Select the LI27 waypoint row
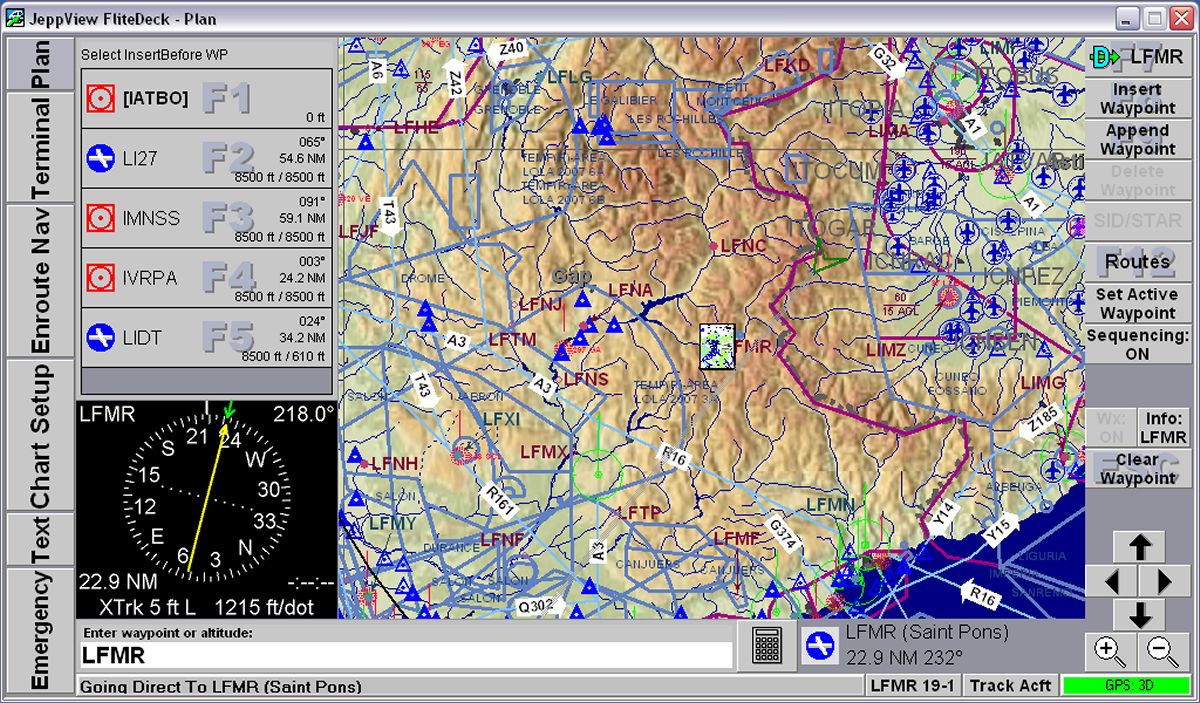This screenshot has width=1200, height=703. click(x=206, y=158)
